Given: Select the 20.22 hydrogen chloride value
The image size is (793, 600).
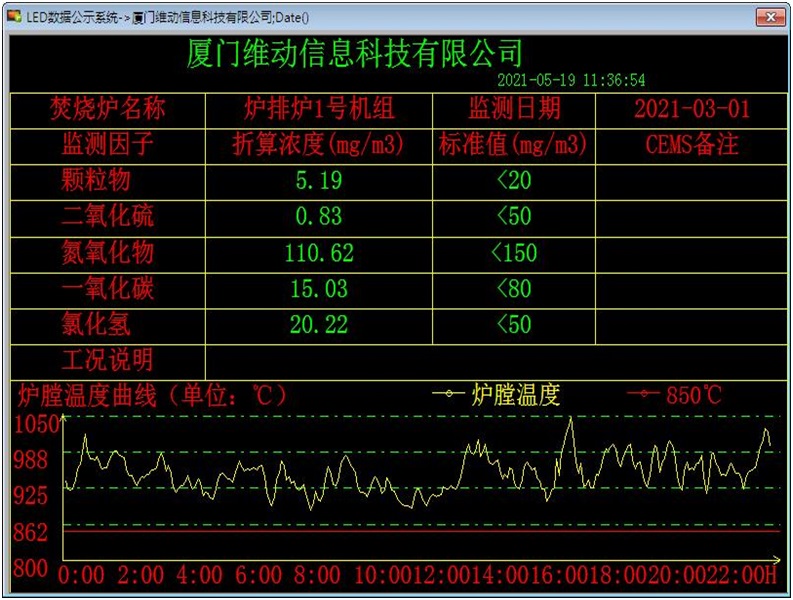Looking at the screenshot, I should coord(319,324).
